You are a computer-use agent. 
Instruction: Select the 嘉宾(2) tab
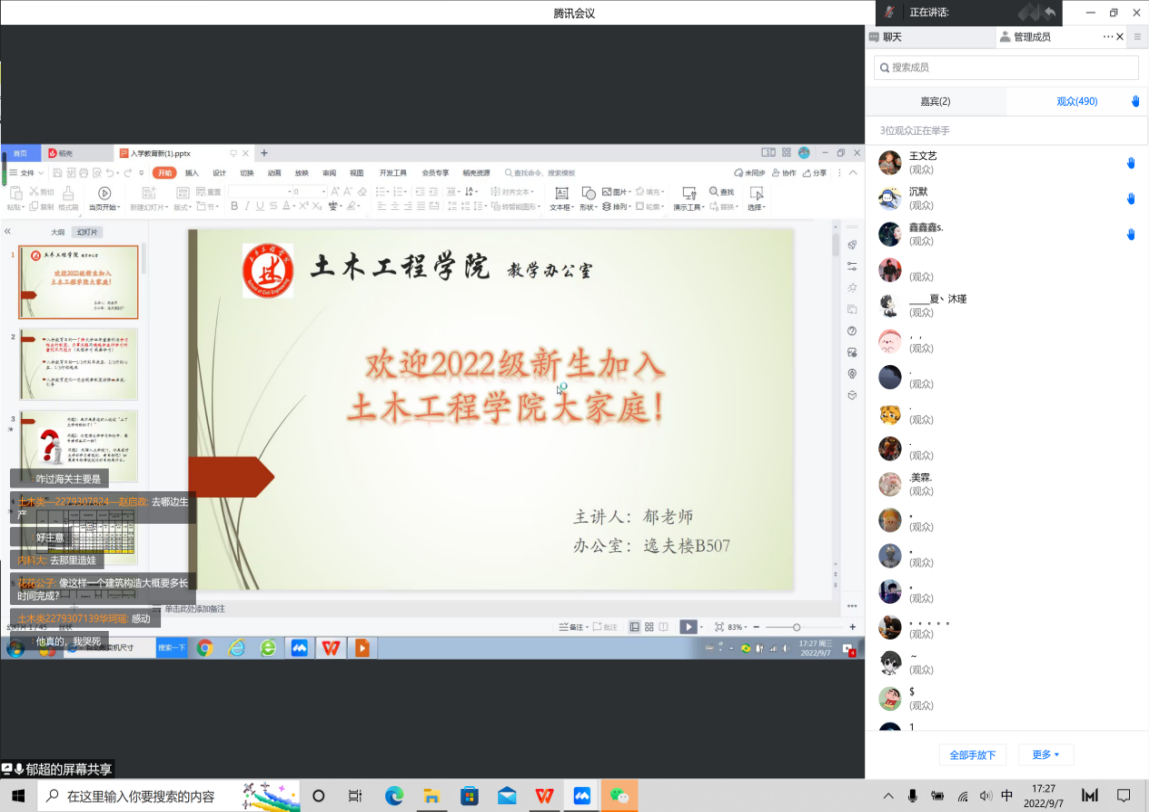pyautogui.click(x=935, y=101)
